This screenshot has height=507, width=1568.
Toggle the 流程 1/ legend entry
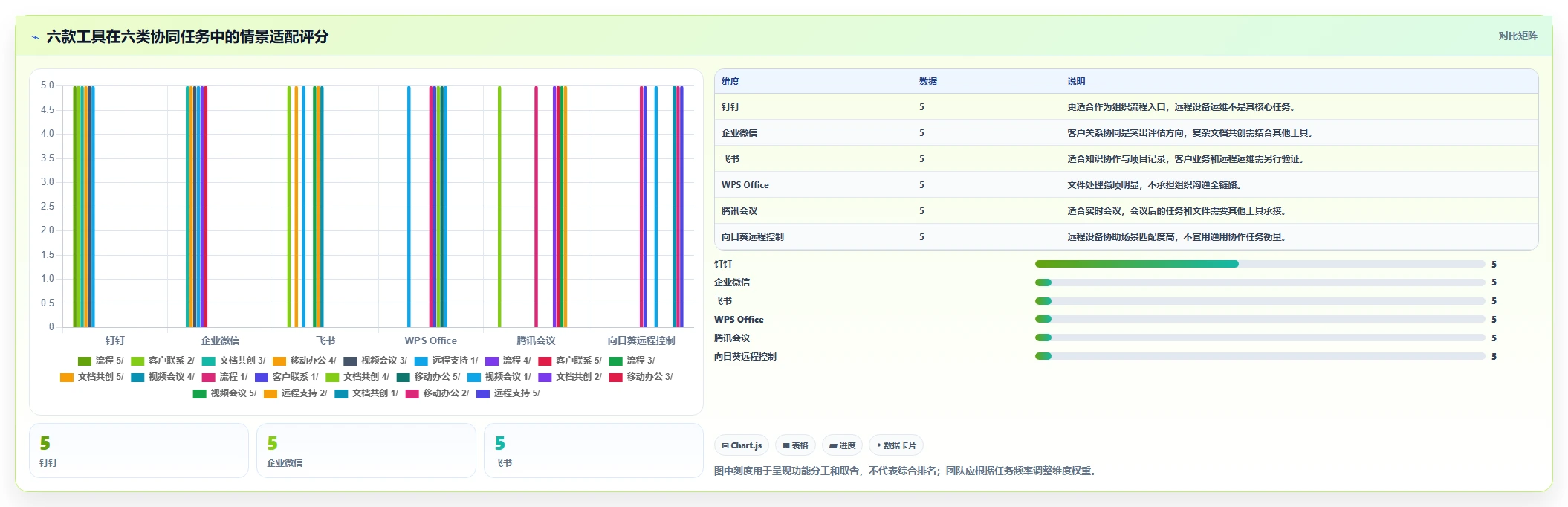click(x=224, y=377)
